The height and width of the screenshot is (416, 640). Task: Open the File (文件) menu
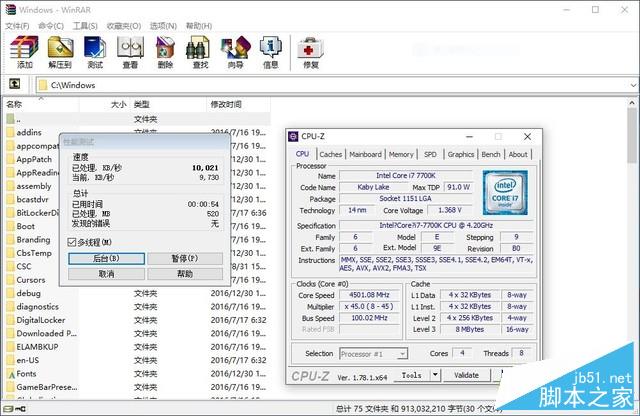pos(17,26)
